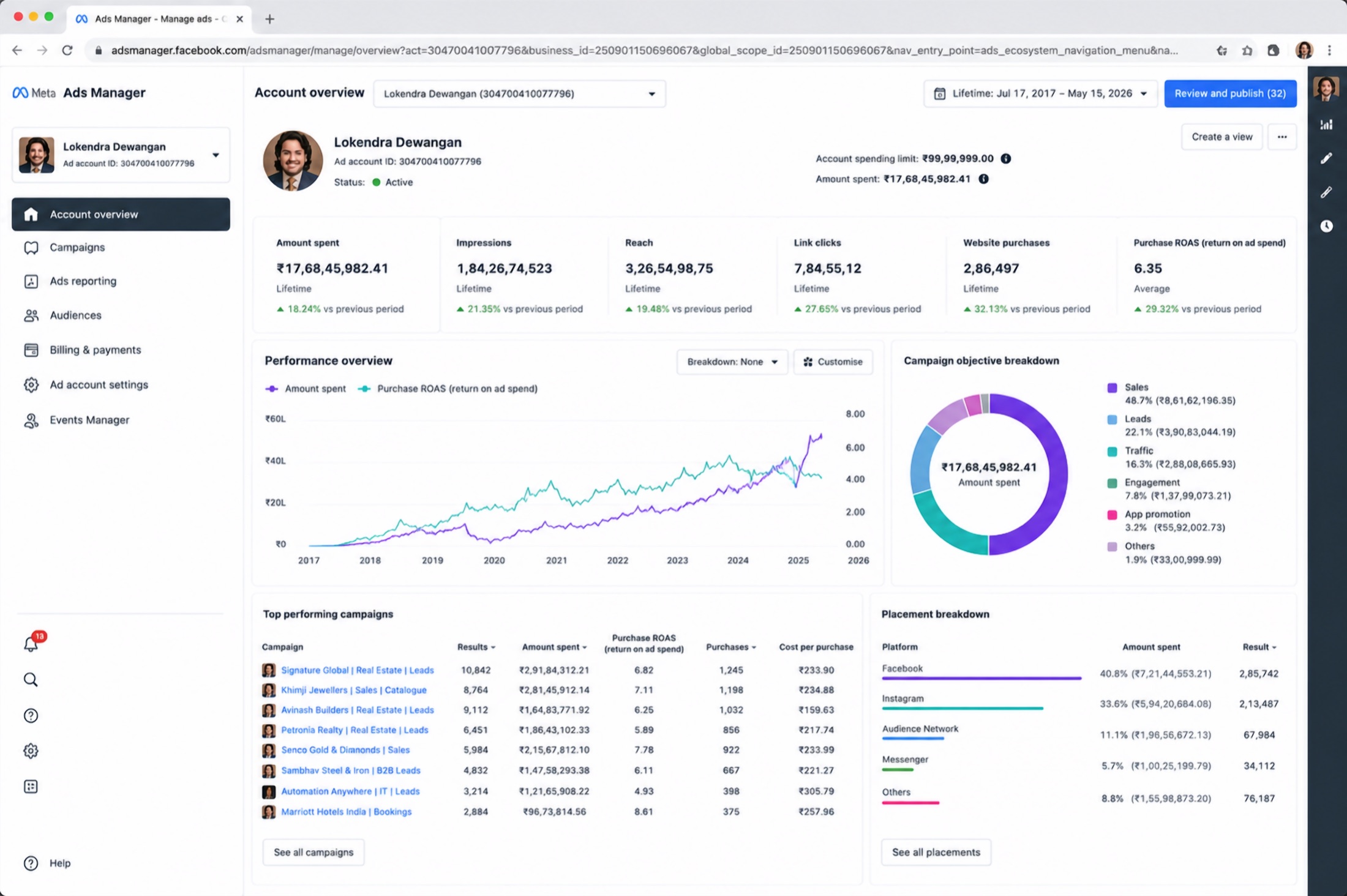This screenshot has width=1347, height=896.
Task: Reload the page in browser toolbar
Action: 67,50
